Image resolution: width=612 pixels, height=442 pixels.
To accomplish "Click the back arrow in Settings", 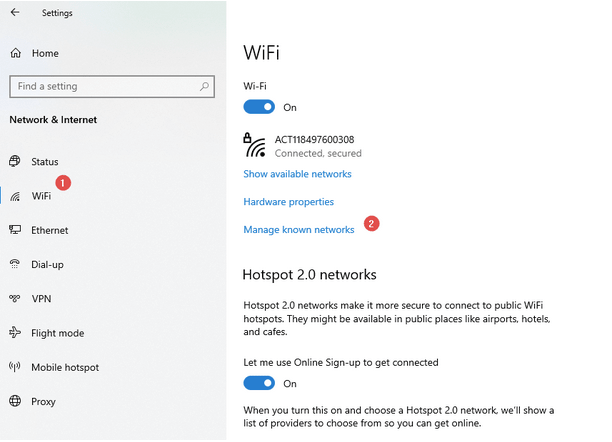I will 15,12.
